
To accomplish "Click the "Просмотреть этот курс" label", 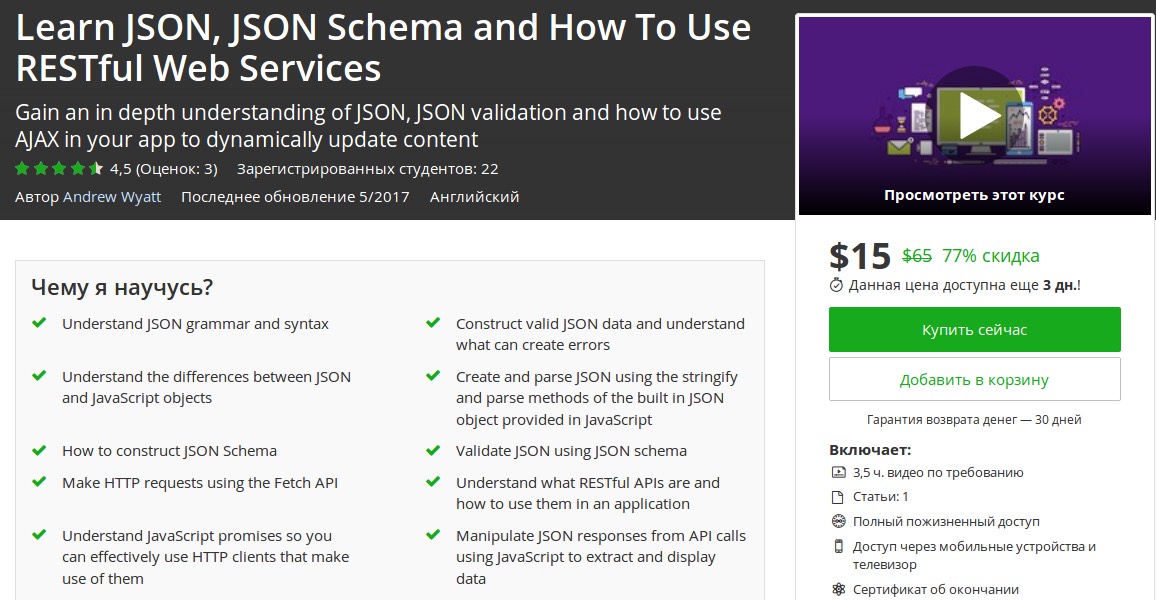I will click(x=974, y=195).
